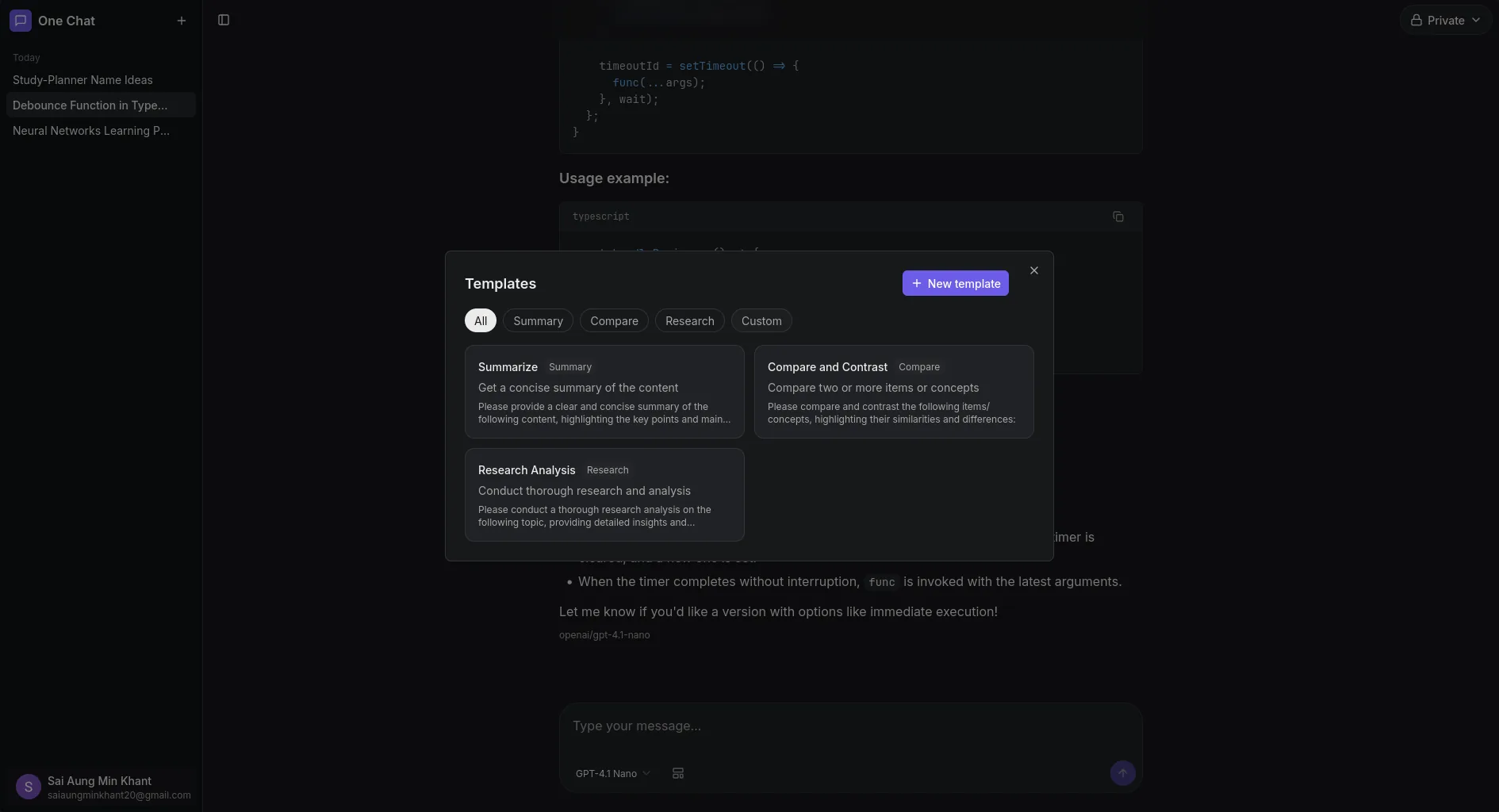The width and height of the screenshot is (1499, 812).
Task: Open the Private visibility dropdown
Action: (1446, 21)
